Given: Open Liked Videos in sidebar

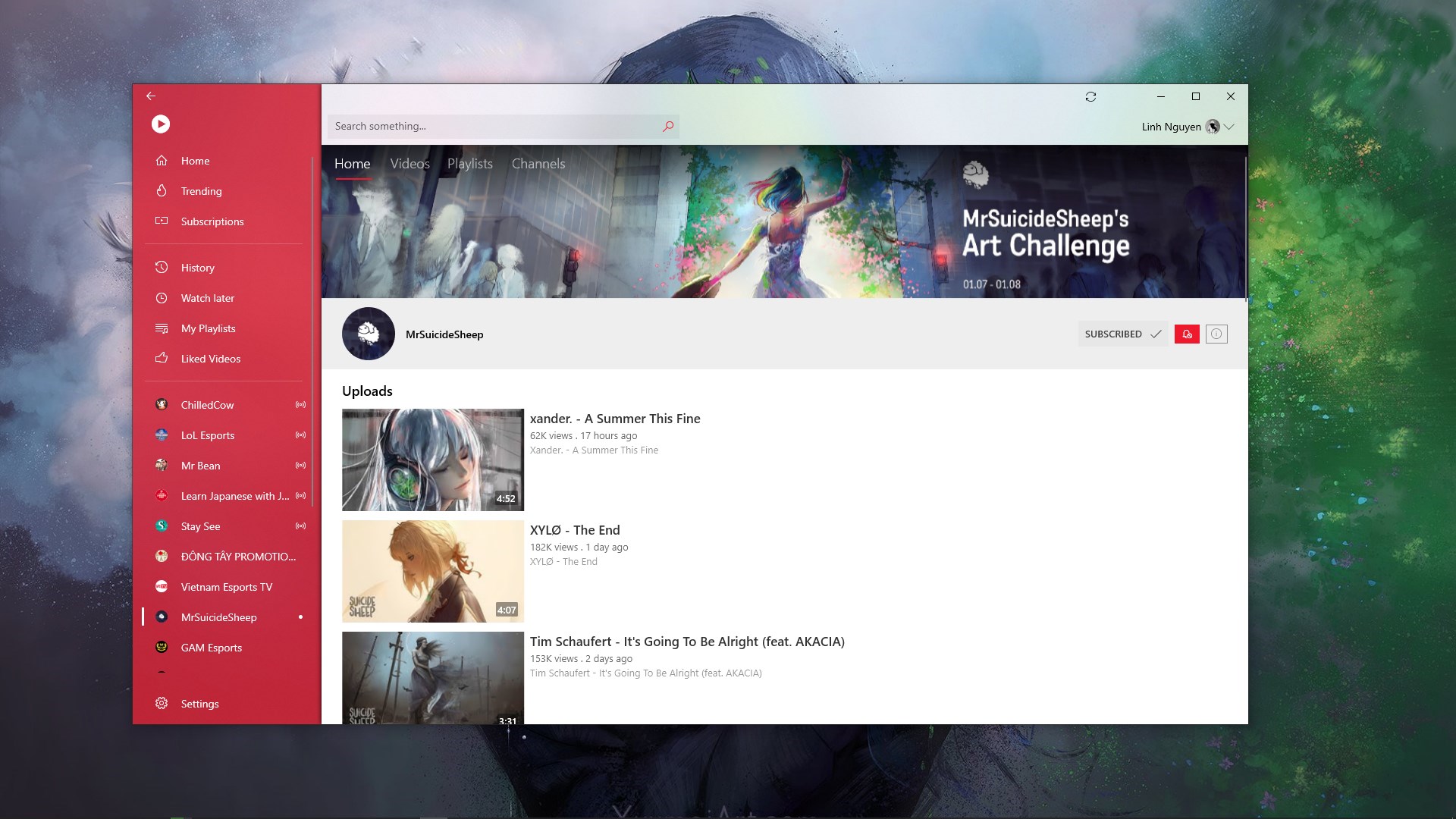Looking at the screenshot, I should (x=210, y=359).
